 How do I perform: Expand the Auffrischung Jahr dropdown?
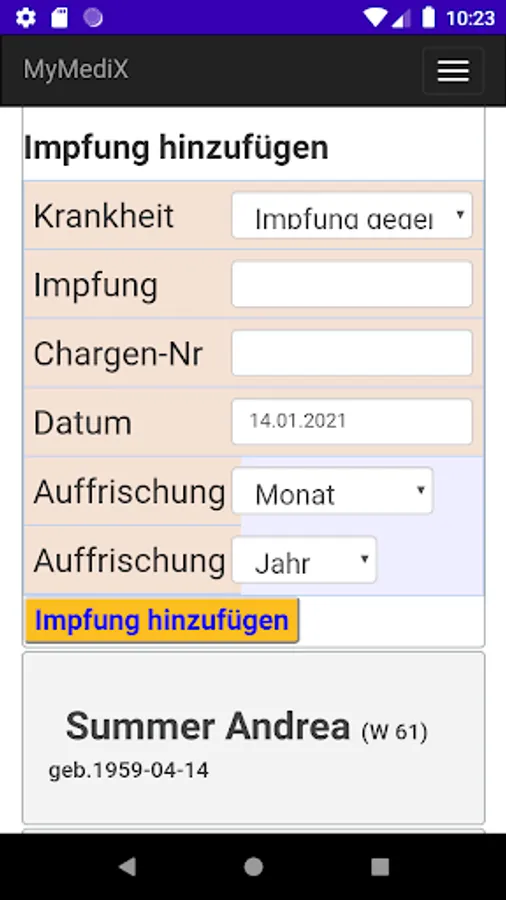coord(304,560)
